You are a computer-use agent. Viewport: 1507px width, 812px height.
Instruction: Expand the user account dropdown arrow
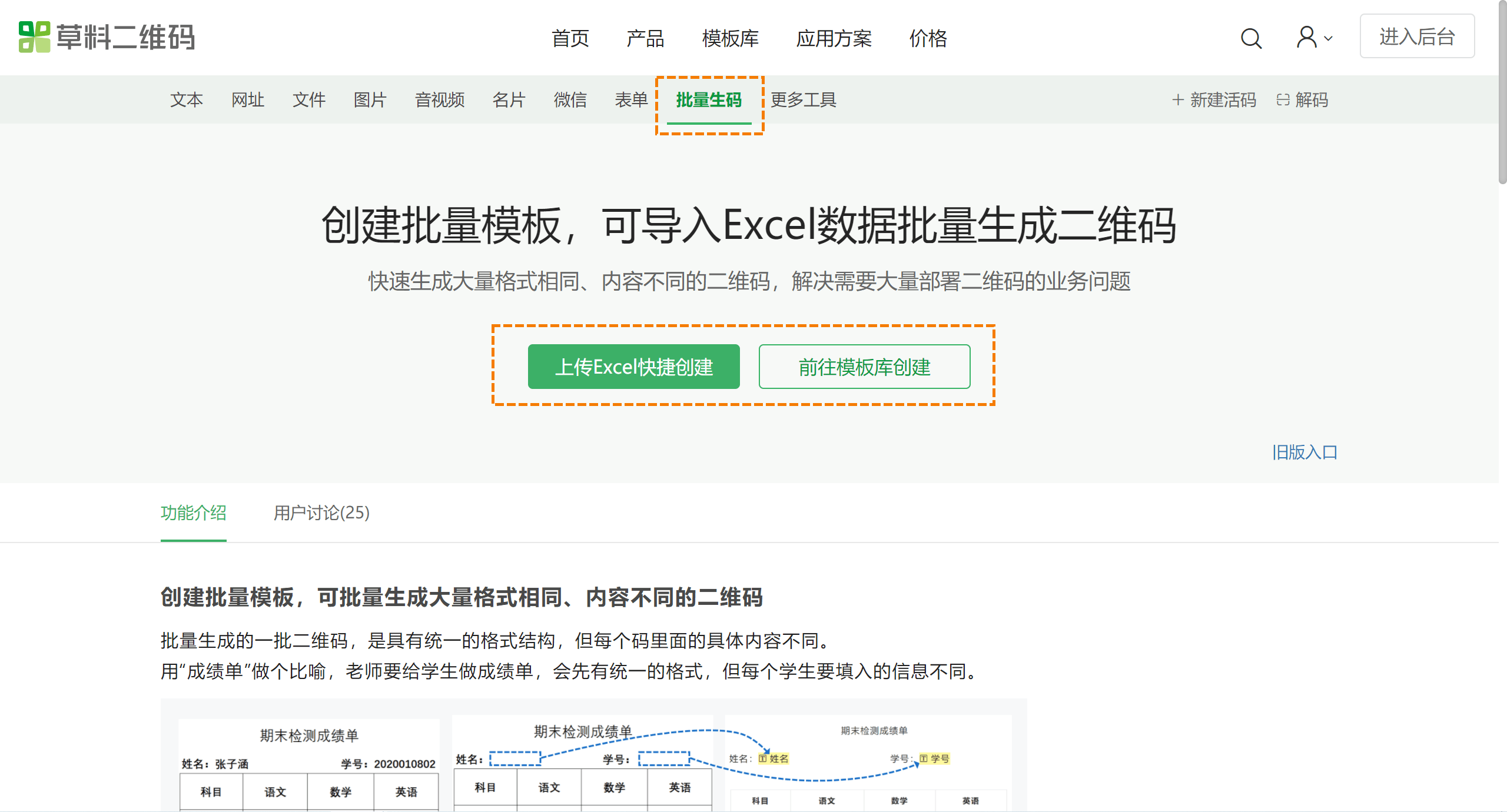coord(1328,39)
